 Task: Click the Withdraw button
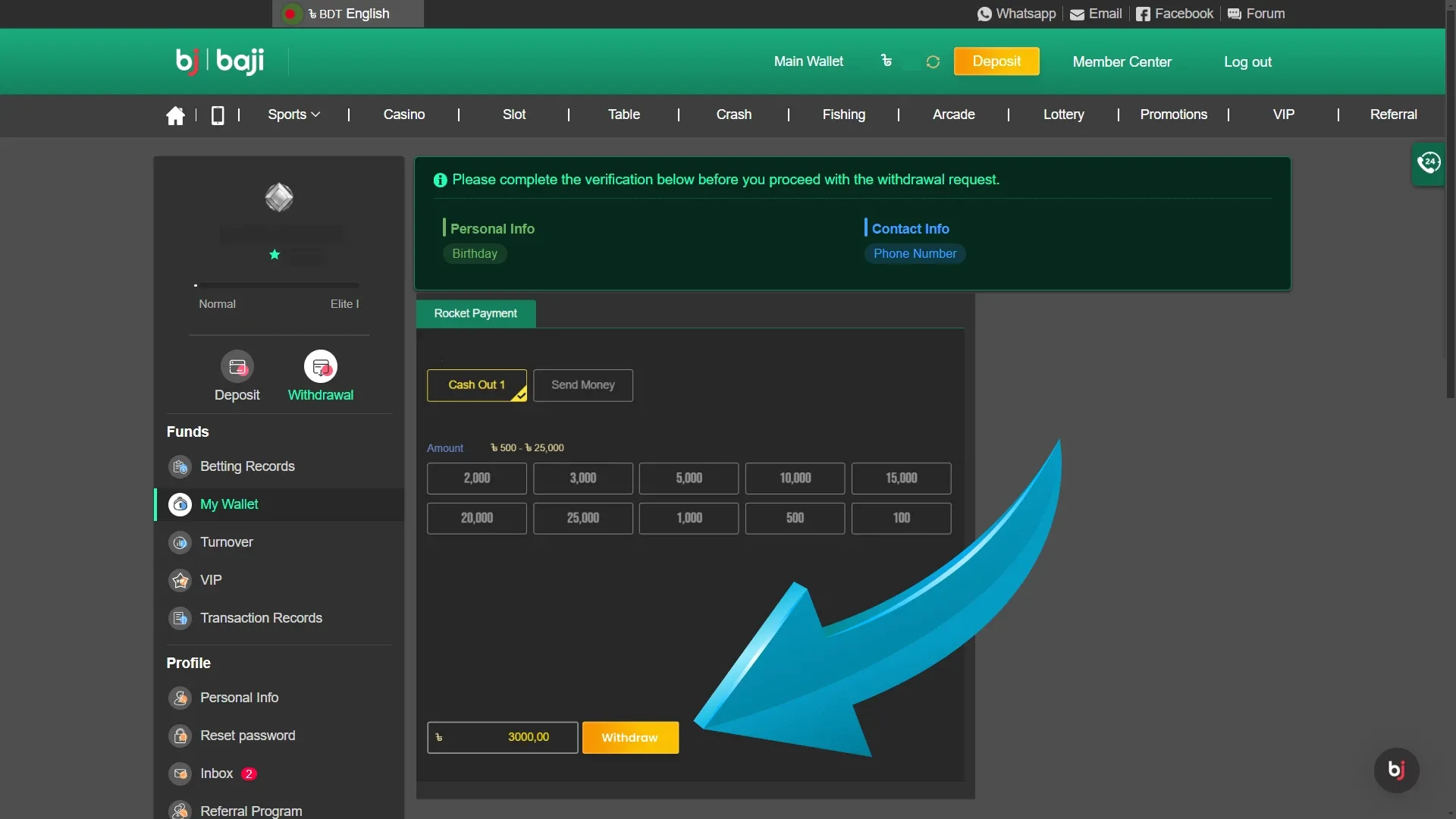pyautogui.click(x=629, y=738)
